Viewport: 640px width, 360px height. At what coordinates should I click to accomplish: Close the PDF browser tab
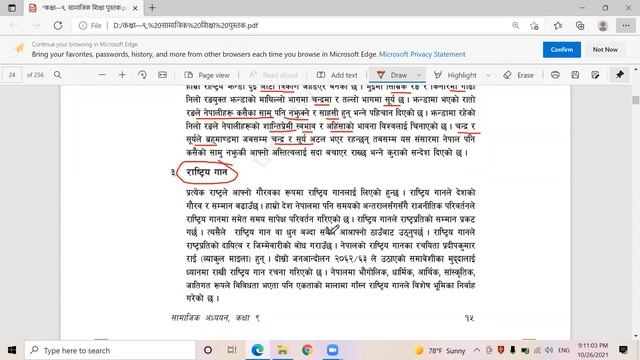pyautogui.click(x=135, y=8)
